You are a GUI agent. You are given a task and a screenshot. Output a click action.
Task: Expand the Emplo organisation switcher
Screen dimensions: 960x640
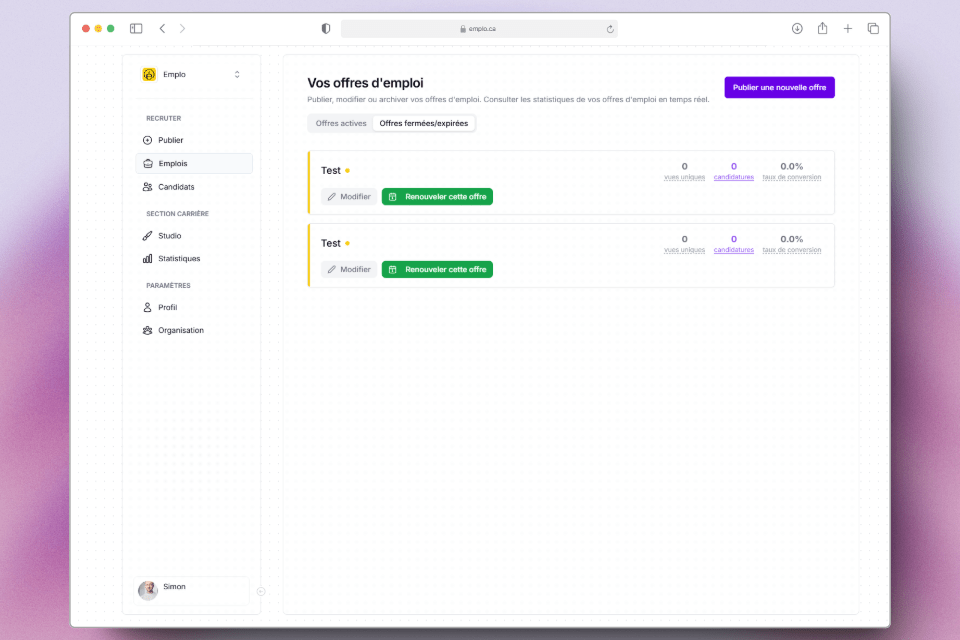pos(237,74)
